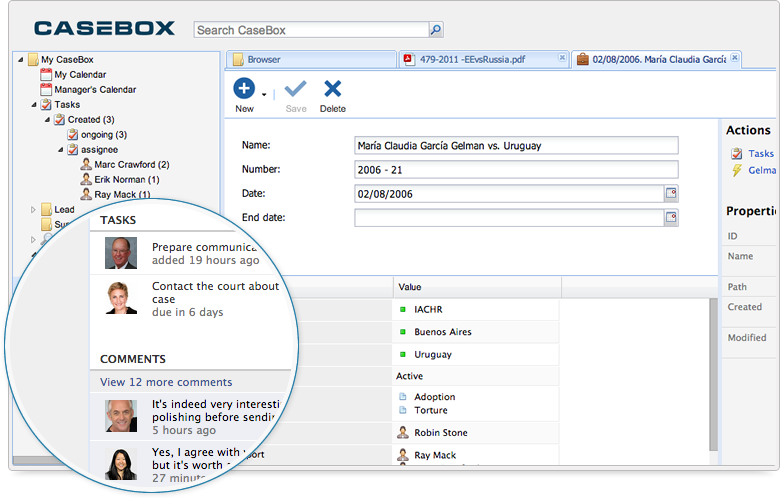Viewport: 780px width, 500px height.
Task: Open the Date calendar picker icon
Action: tap(671, 194)
